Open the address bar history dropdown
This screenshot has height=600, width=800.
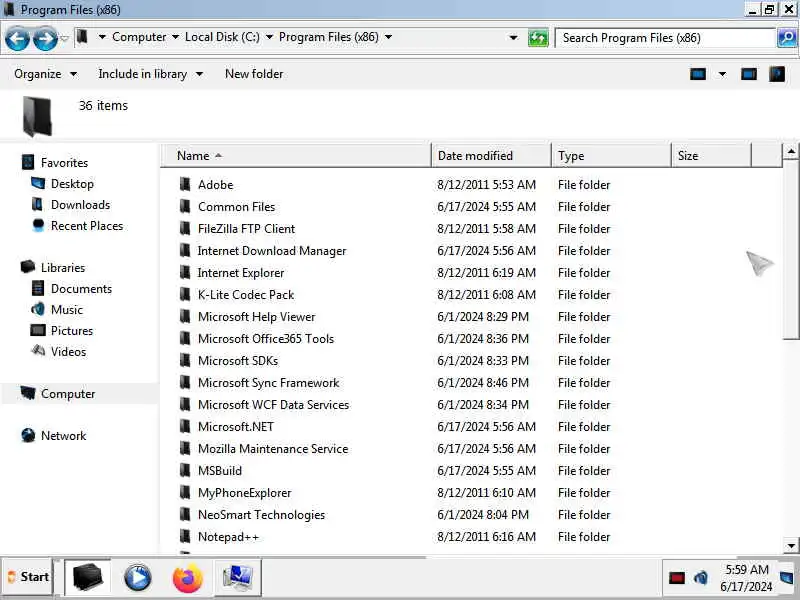(513, 38)
